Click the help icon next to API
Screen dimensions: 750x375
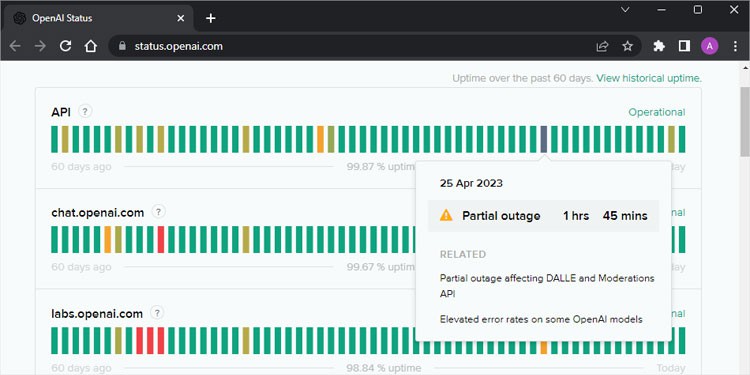click(85, 111)
